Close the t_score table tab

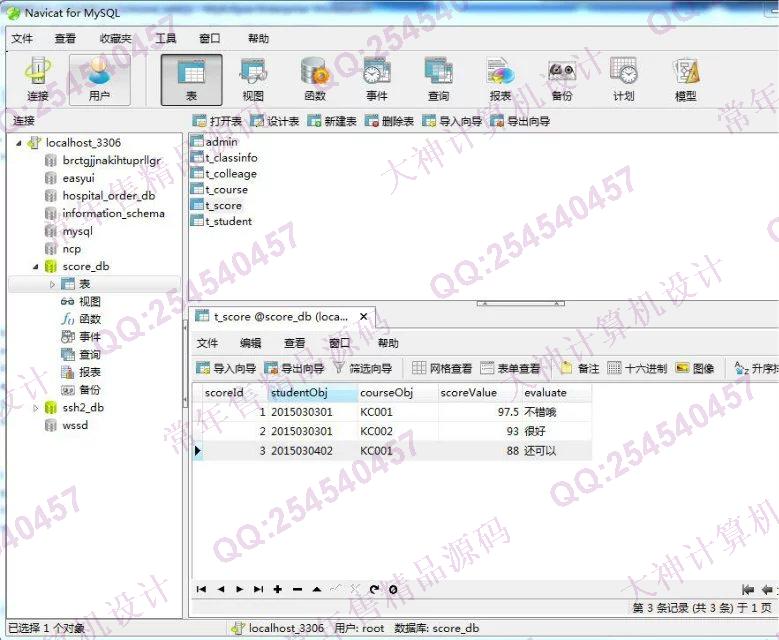[x=364, y=317]
